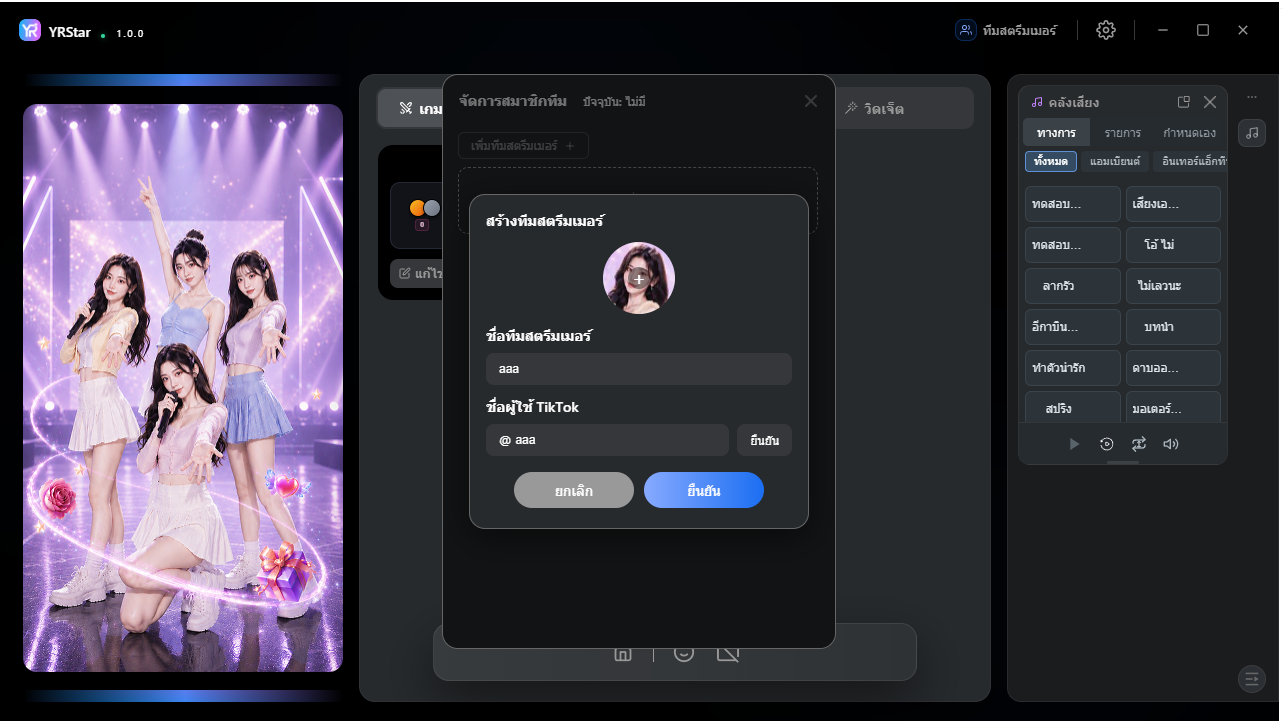Click the stage preview image of singers
This screenshot has height=721, width=1283.
[x=183, y=388]
